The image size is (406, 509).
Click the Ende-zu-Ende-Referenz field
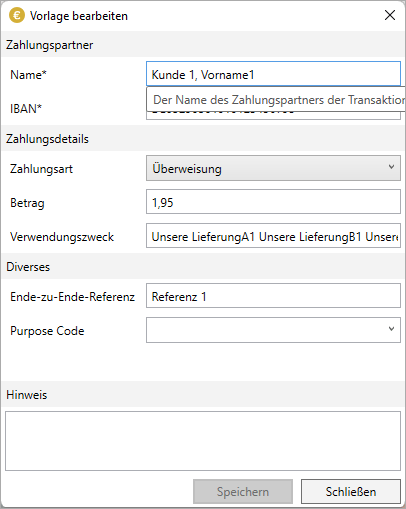pyautogui.click(x=273, y=296)
